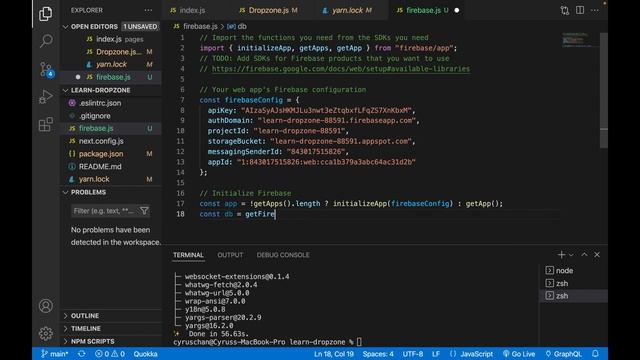
Task: Open .gitignore in the file tree
Action: pyautogui.click(x=111, y=116)
